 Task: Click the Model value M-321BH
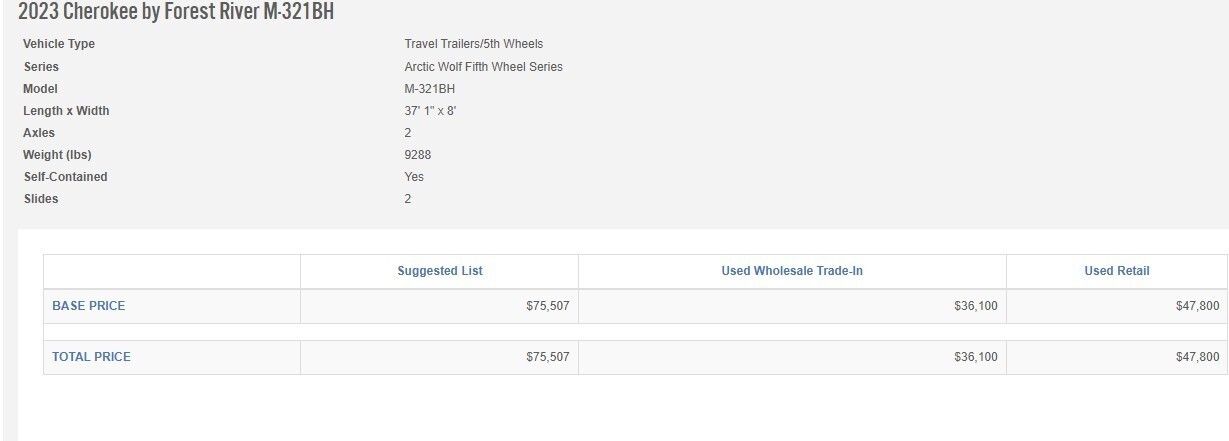click(430, 89)
